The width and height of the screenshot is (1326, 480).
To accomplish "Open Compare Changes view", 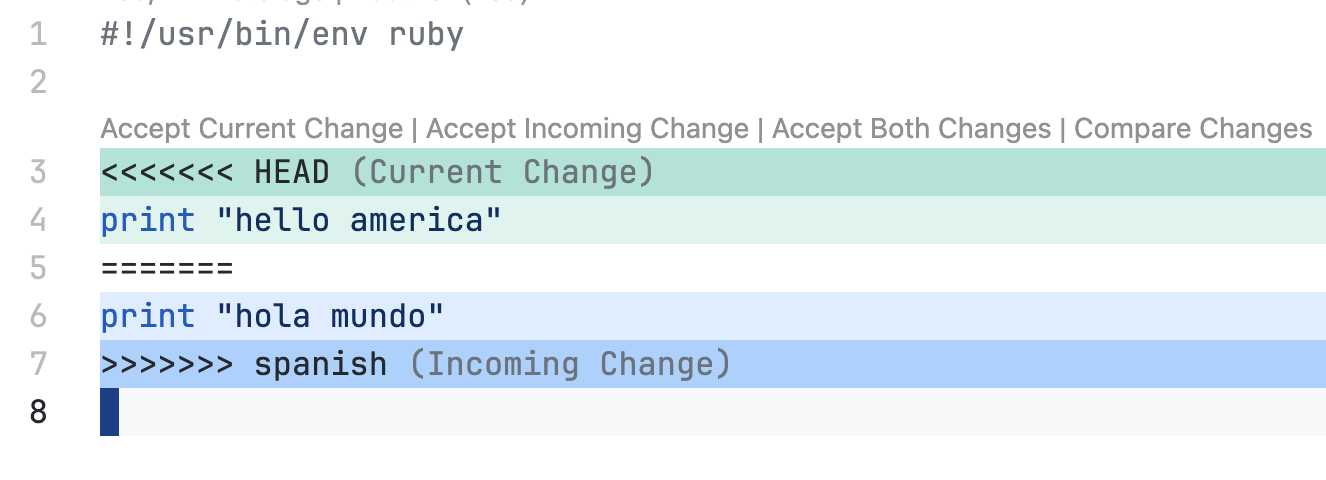I will tap(1192, 129).
